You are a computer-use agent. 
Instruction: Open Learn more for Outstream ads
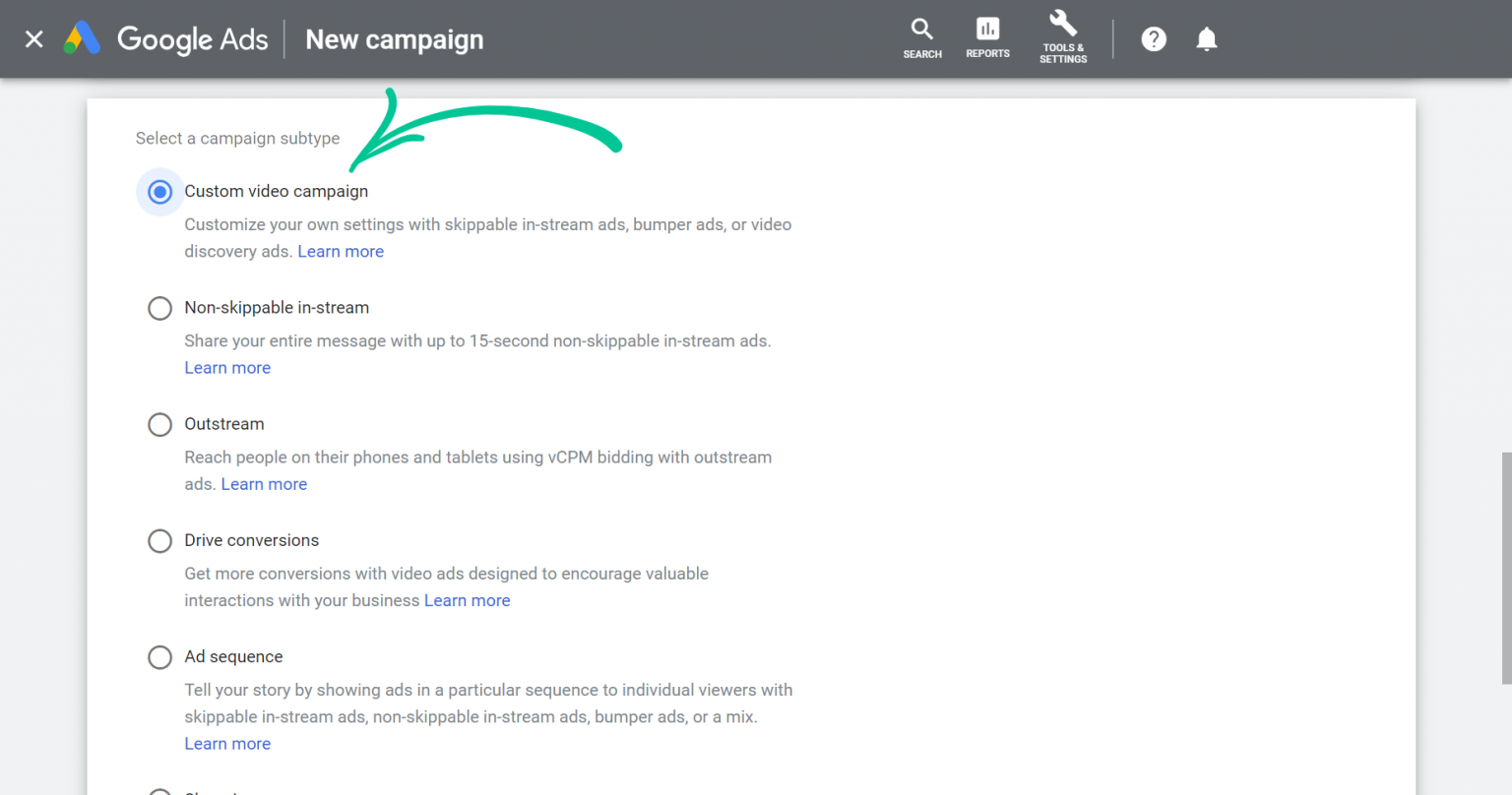pyautogui.click(x=264, y=483)
